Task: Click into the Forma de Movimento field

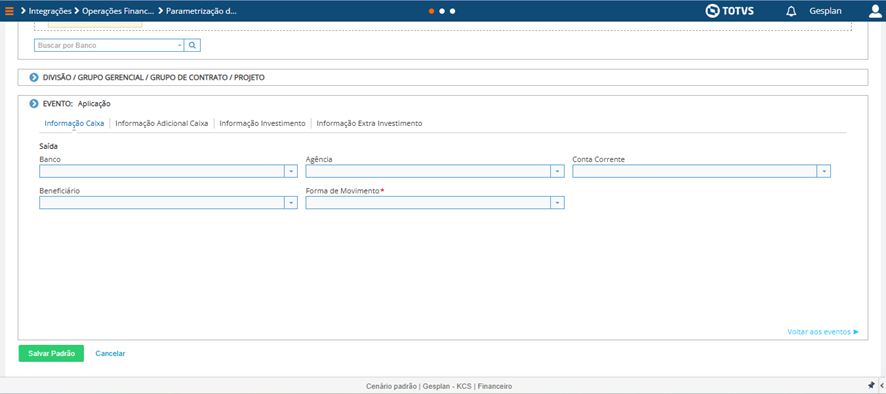Action: (x=428, y=203)
